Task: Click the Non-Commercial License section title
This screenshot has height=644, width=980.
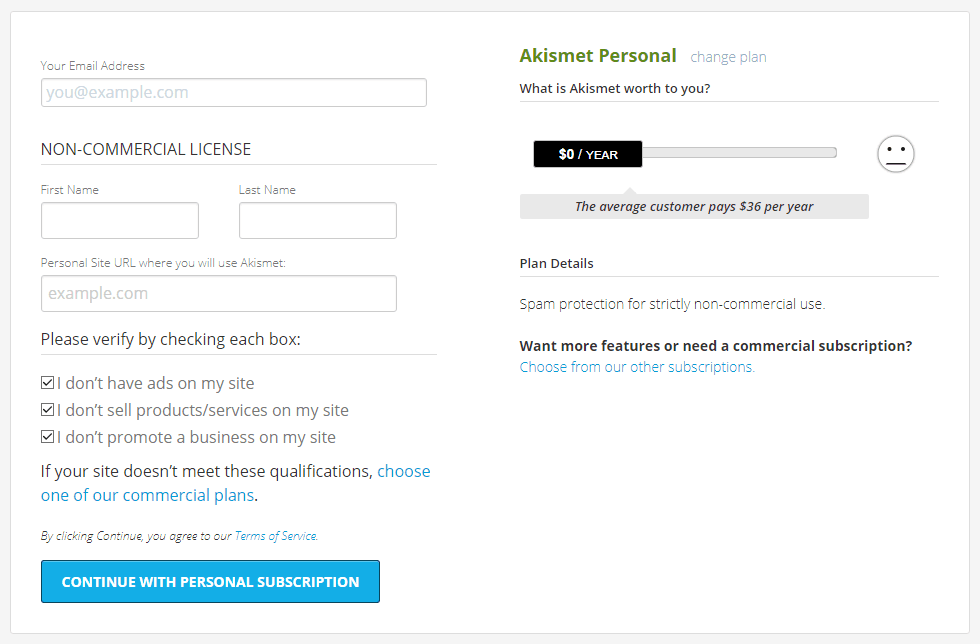Action: coord(146,149)
